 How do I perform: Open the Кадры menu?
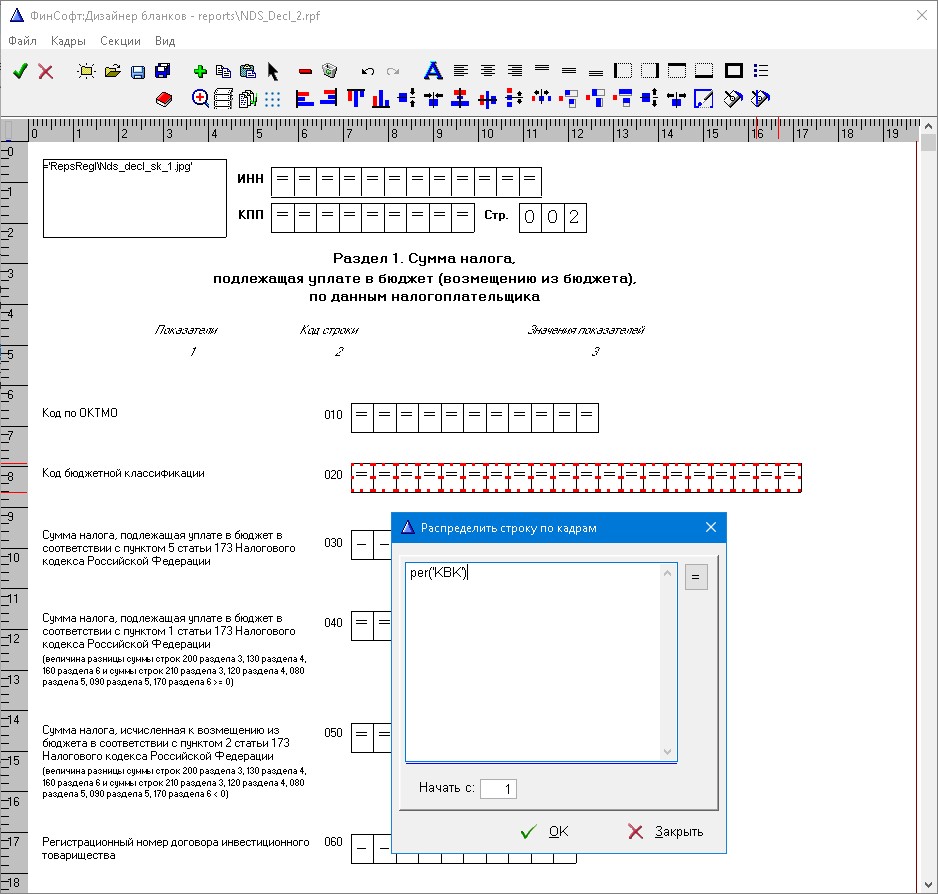(x=68, y=41)
